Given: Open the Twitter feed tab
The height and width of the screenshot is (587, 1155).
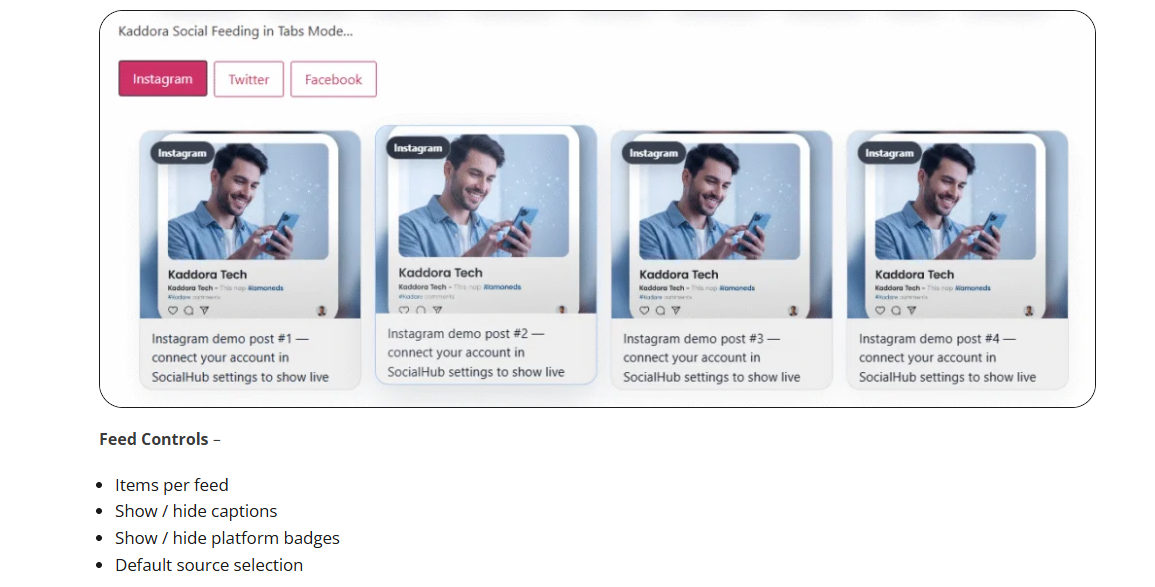Looking at the screenshot, I should point(249,79).
